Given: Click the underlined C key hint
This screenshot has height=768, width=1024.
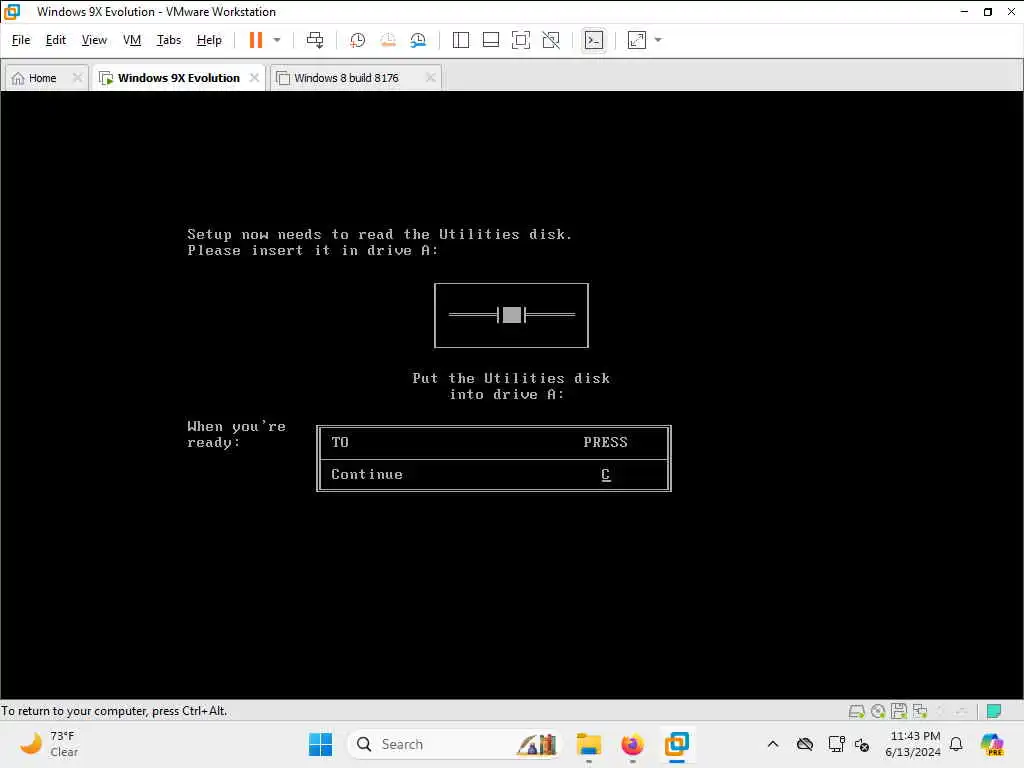Looking at the screenshot, I should pyautogui.click(x=605, y=475).
